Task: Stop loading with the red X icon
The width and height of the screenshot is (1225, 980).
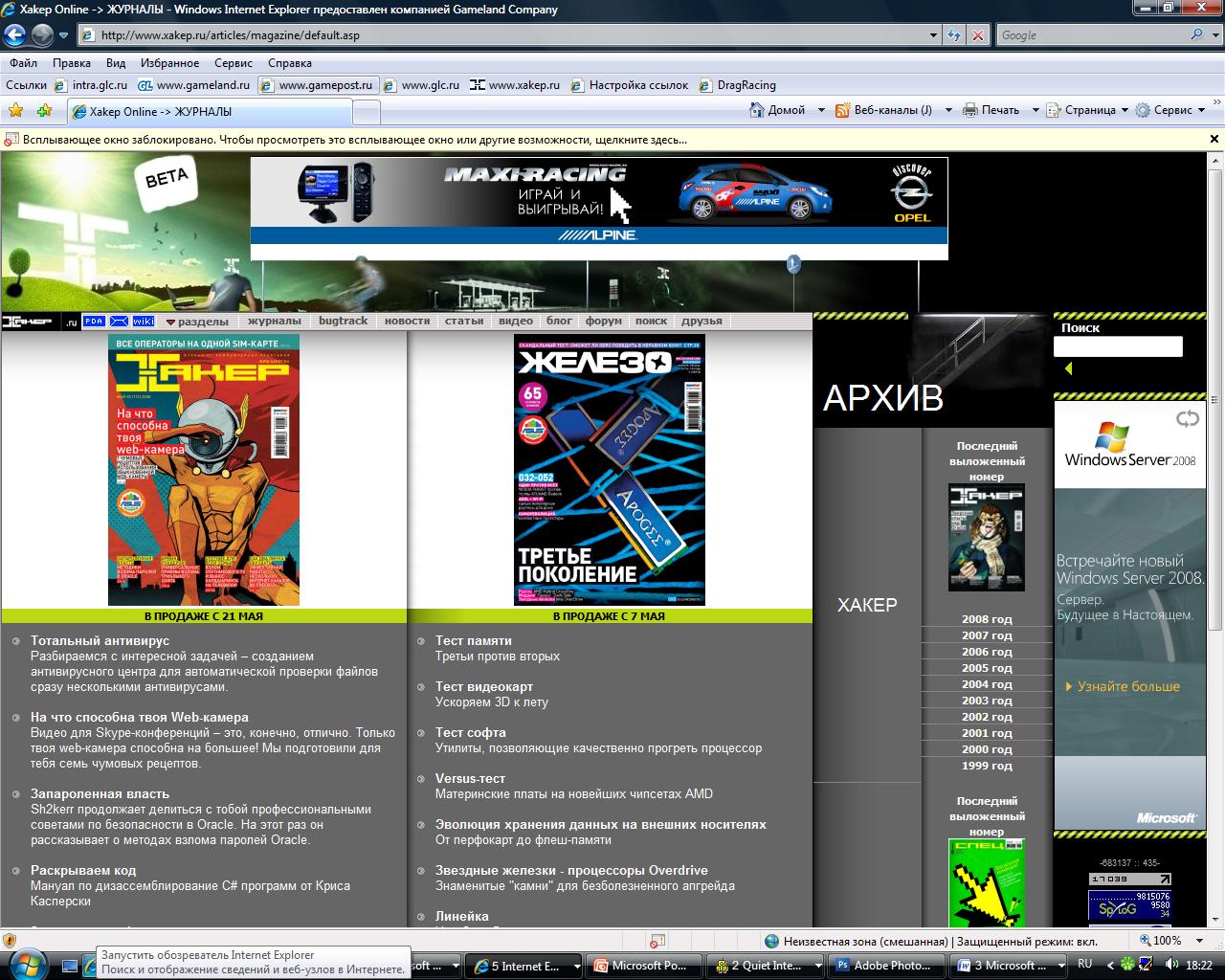Action: pyautogui.click(x=977, y=35)
